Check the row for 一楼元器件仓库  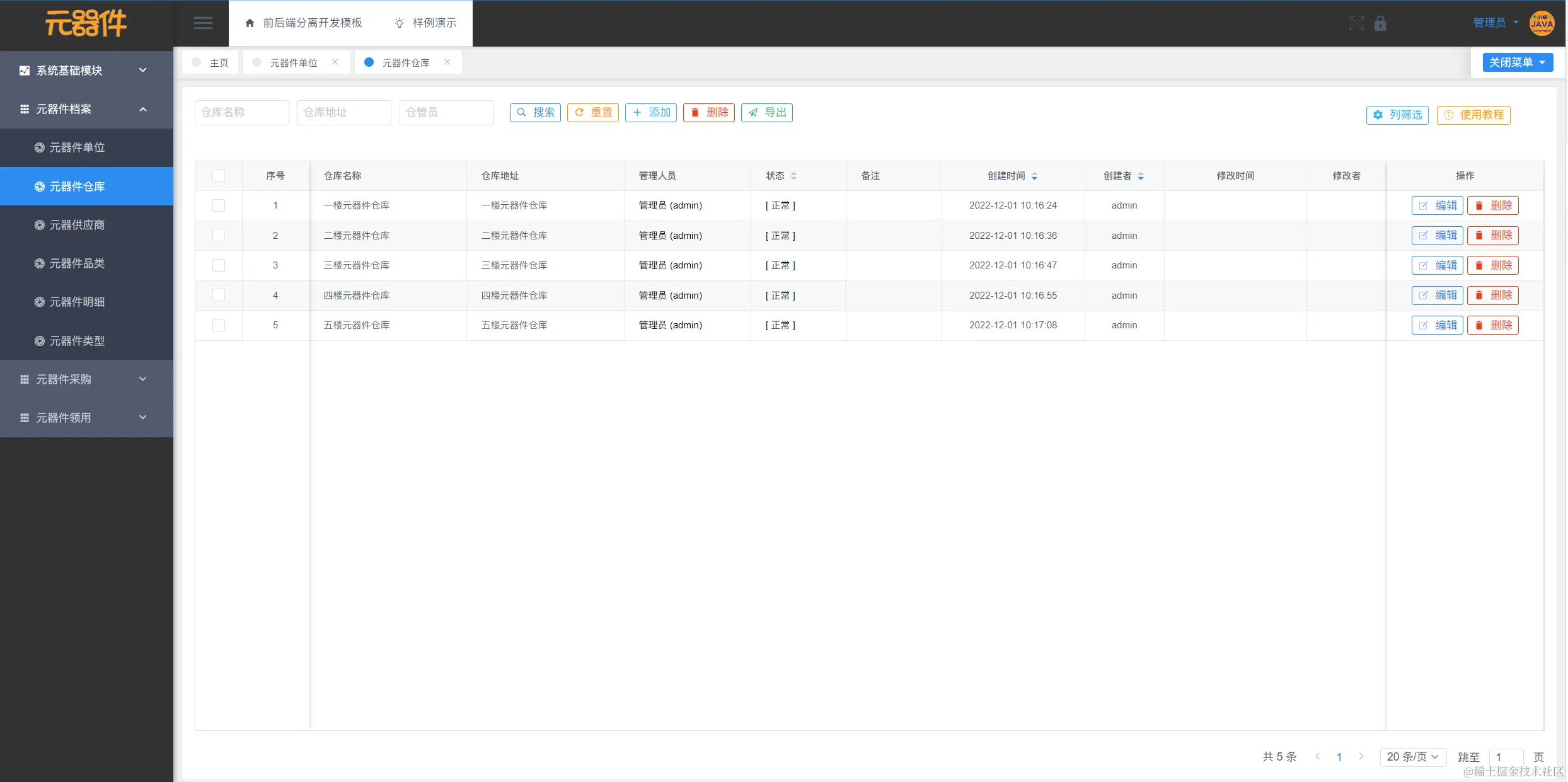[219, 205]
